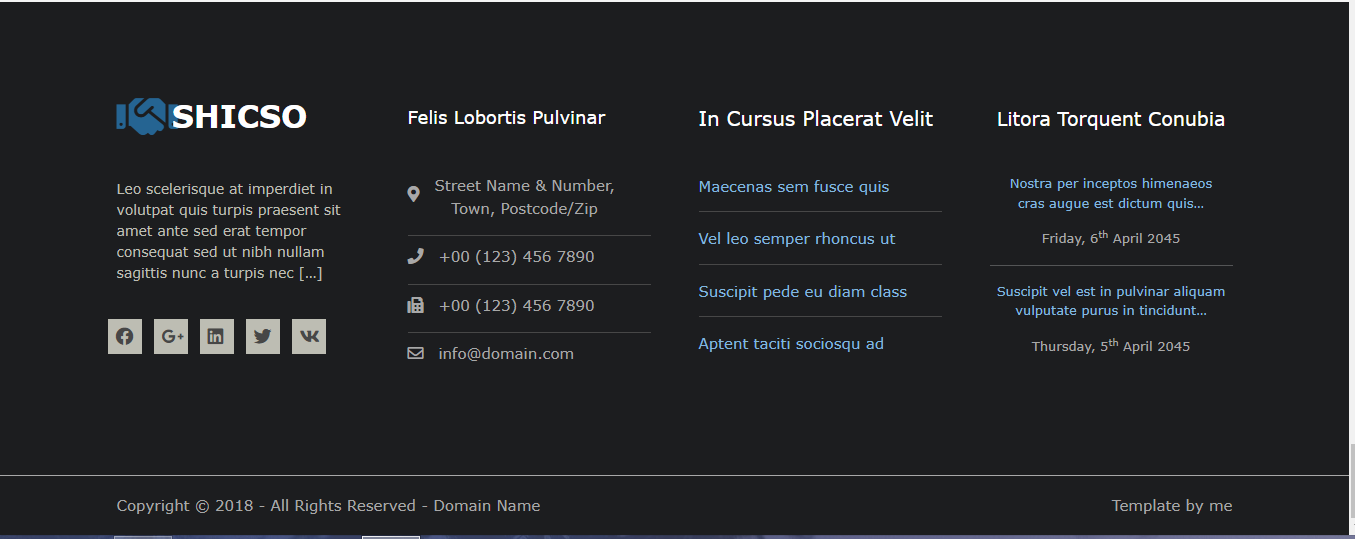This screenshot has height=539, width=1355.
Task: Click the Thursday, 5th April 2045 date
Action: coord(1111,346)
